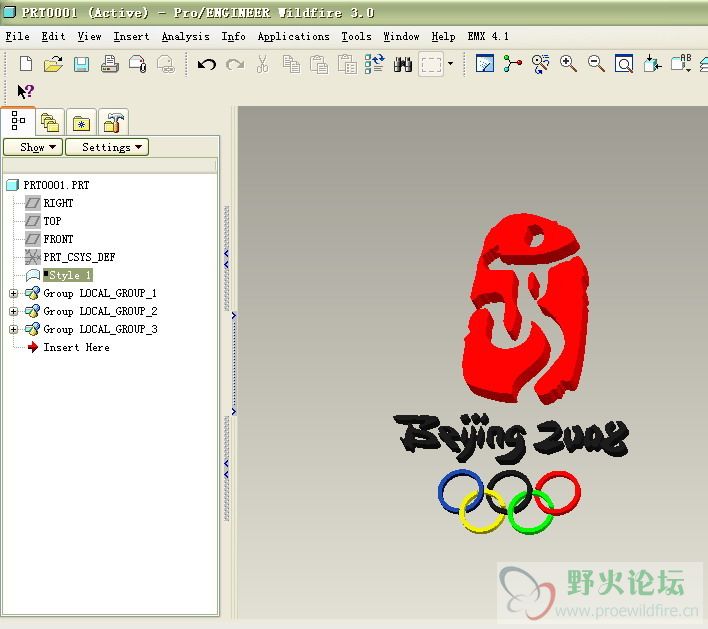Click the Insert Here marker

point(76,348)
